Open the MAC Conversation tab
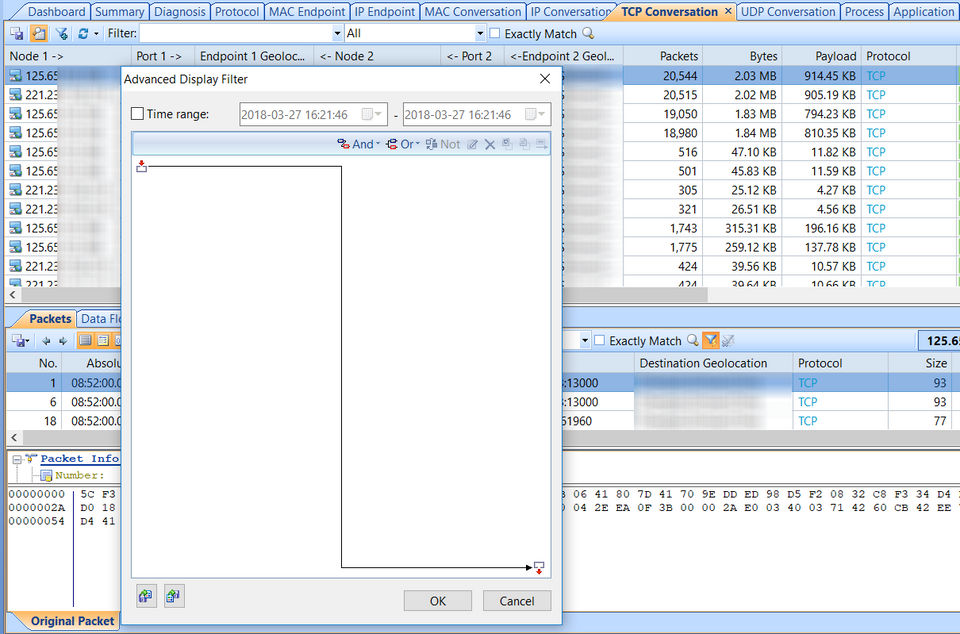The image size is (960, 634). [473, 12]
